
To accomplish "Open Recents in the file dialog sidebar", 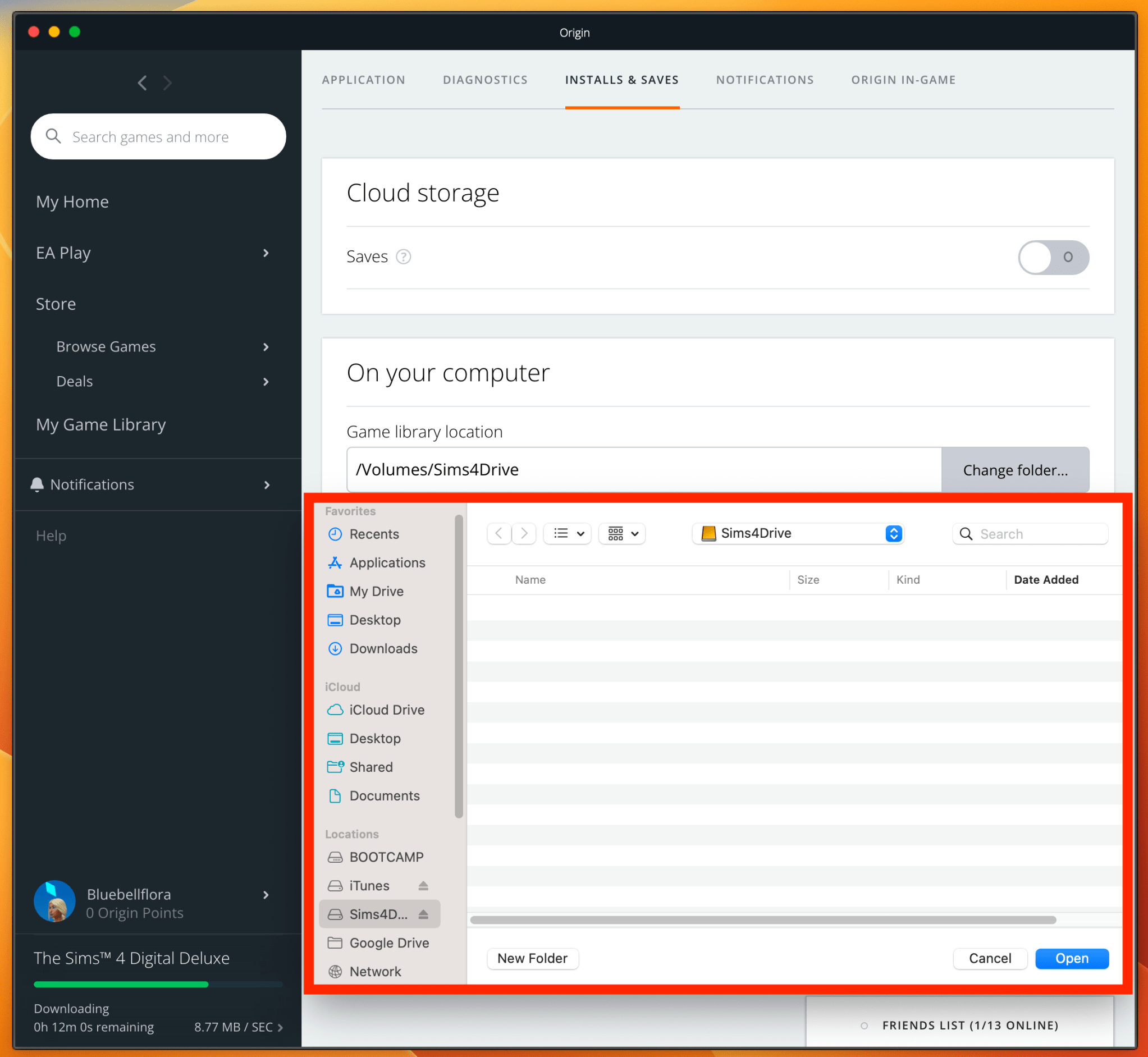I will (x=374, y=534).
